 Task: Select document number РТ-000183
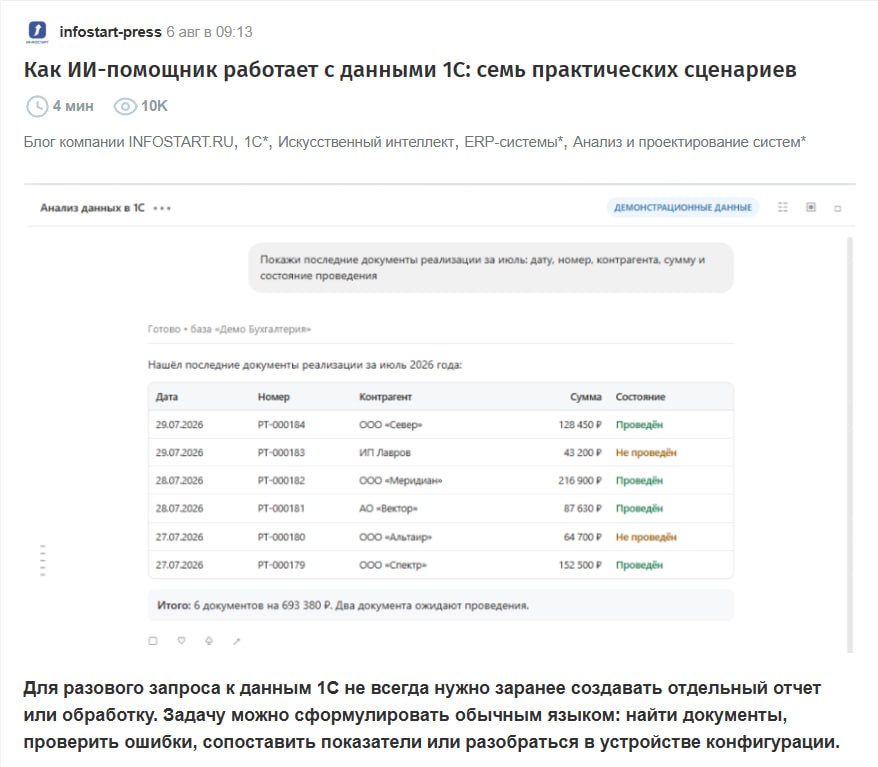click(282, 453)
